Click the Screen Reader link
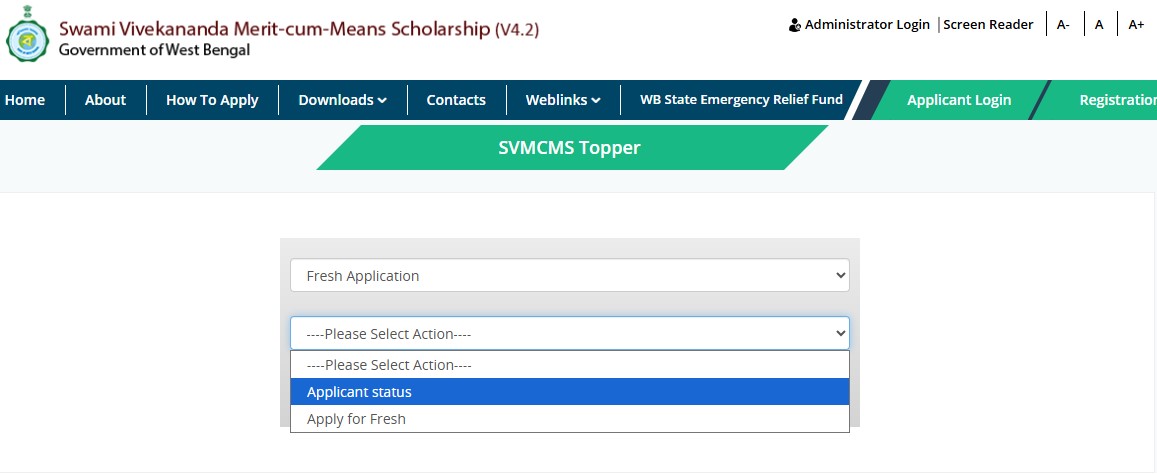1157x475 pixels. click(988, 24)
